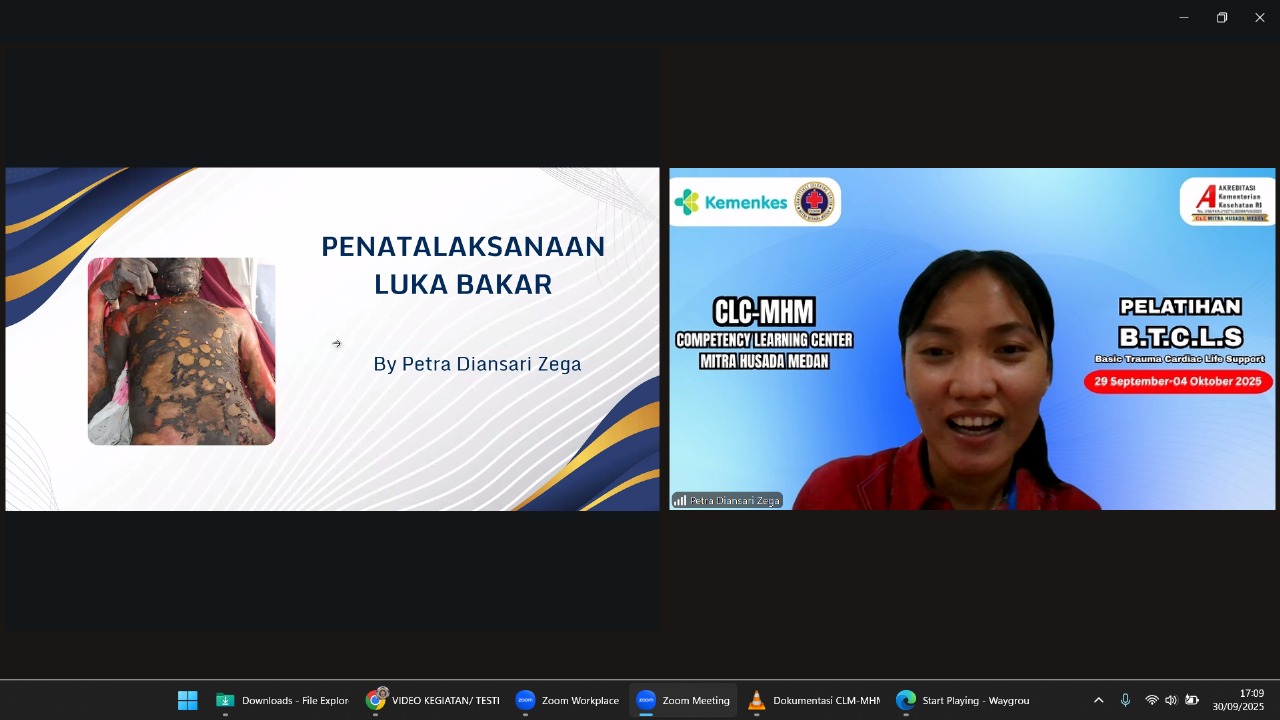Image resolution: width=1280 pixels, height=720 pixels.
Task: Open Wi-Fi network settings in tray
Action: point(1152,700)
